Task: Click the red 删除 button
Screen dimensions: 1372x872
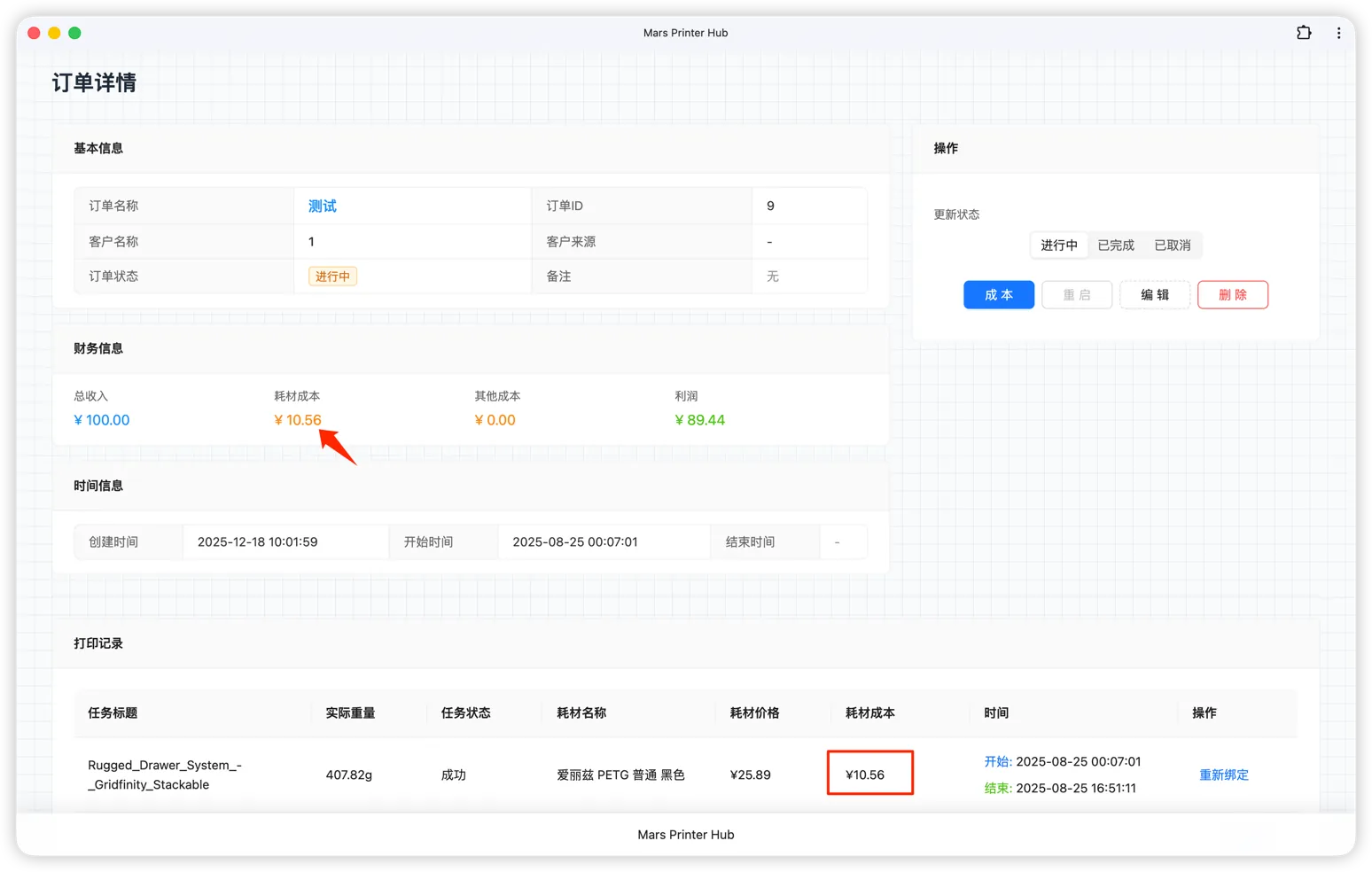Action: coord(1233,294)
